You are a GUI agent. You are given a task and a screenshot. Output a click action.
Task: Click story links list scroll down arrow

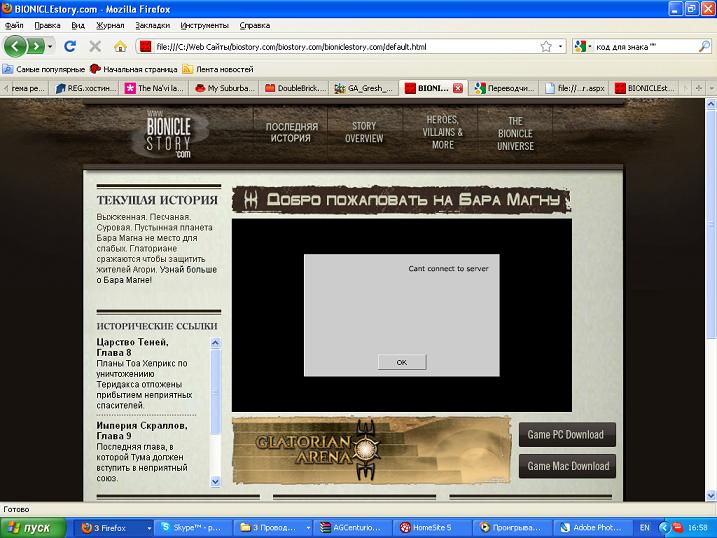pos(215,481)
